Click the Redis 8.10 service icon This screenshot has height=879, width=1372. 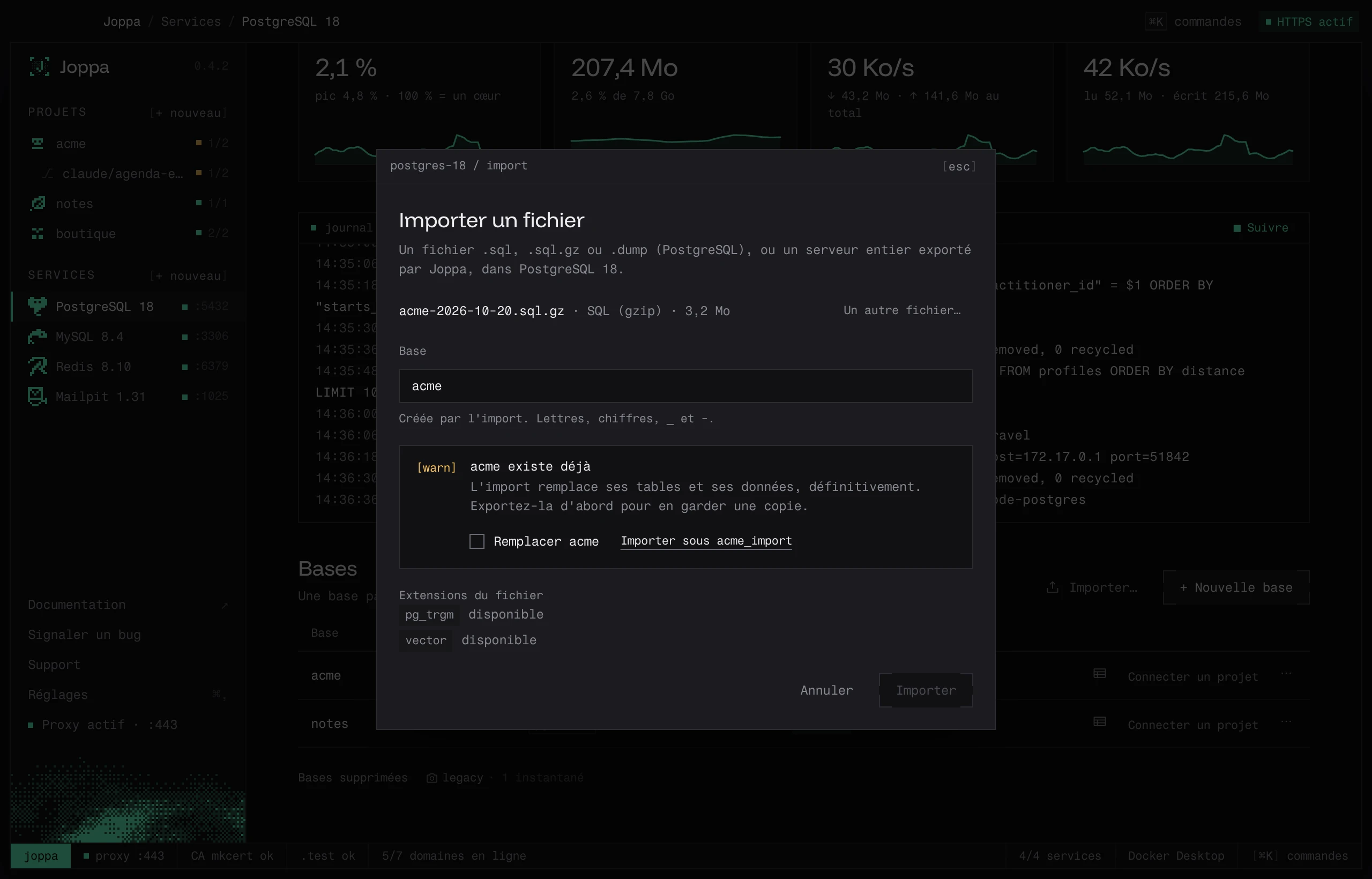[x=38, y=367]
